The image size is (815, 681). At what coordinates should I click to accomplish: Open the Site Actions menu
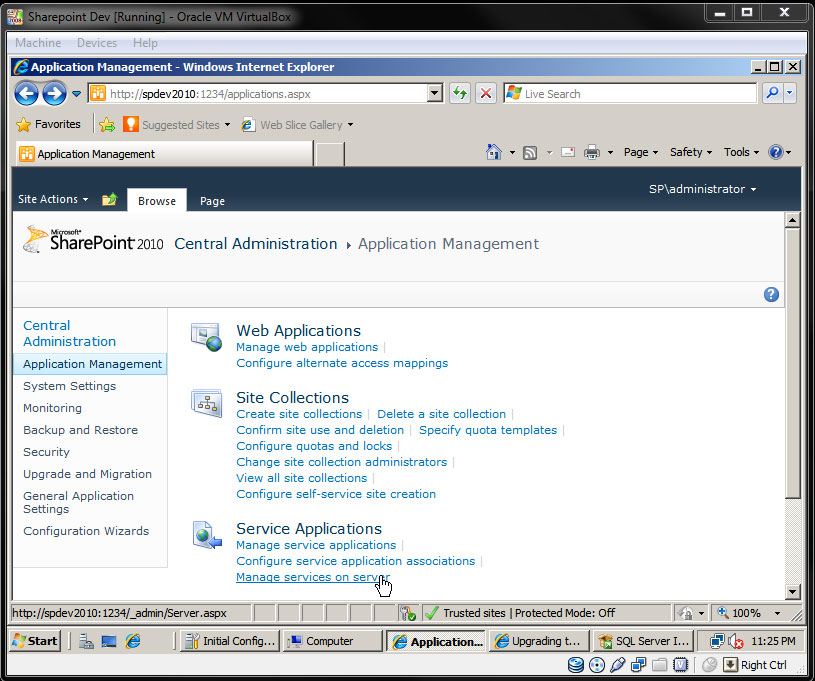click(x=53, y=199)
